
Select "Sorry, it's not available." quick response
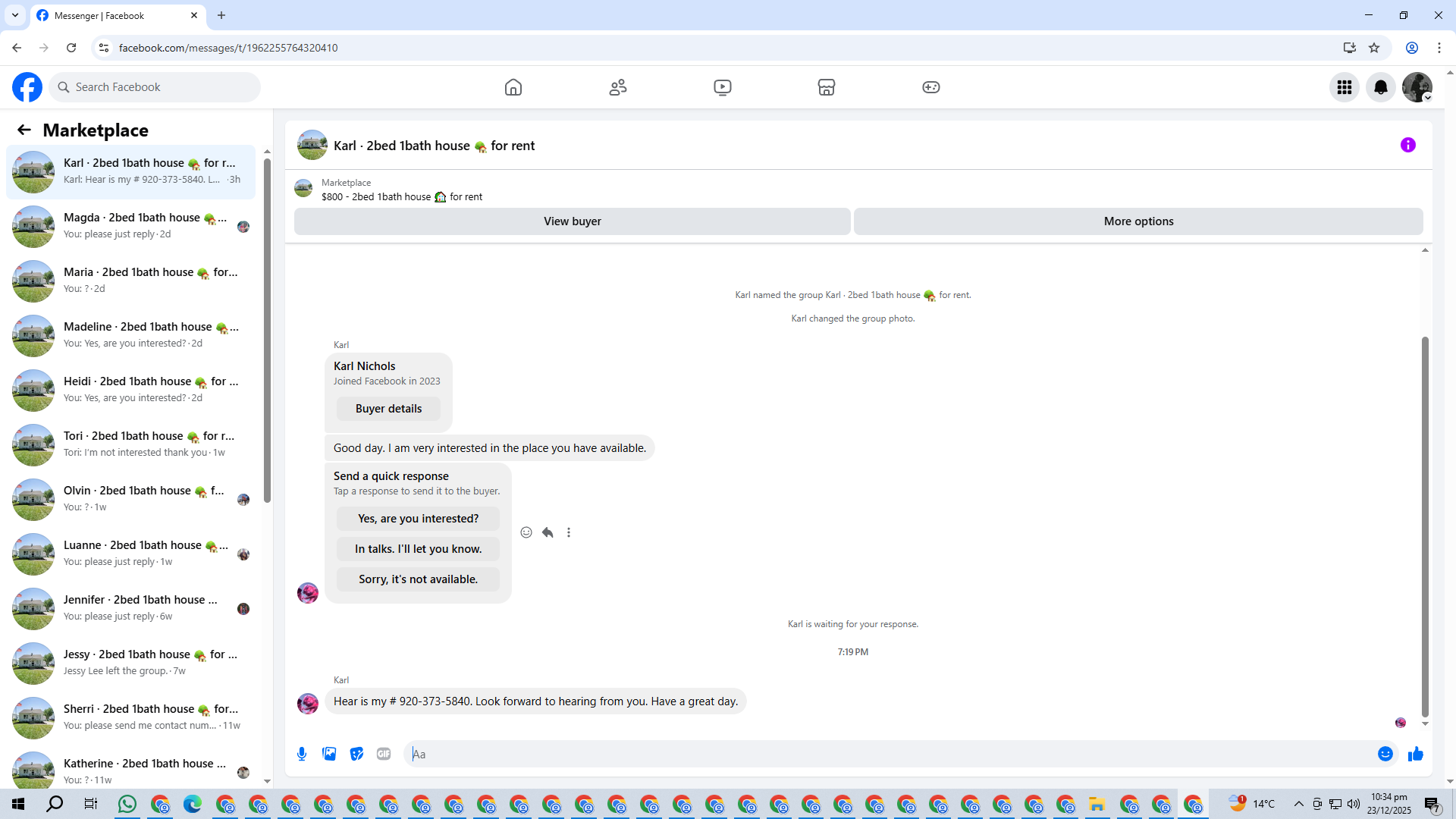pos(418,579)
